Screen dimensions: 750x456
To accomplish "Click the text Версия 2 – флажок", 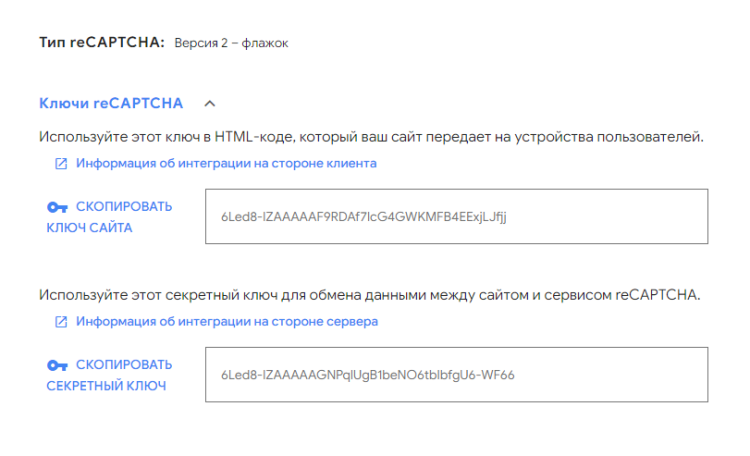I will tap(231, 43).
